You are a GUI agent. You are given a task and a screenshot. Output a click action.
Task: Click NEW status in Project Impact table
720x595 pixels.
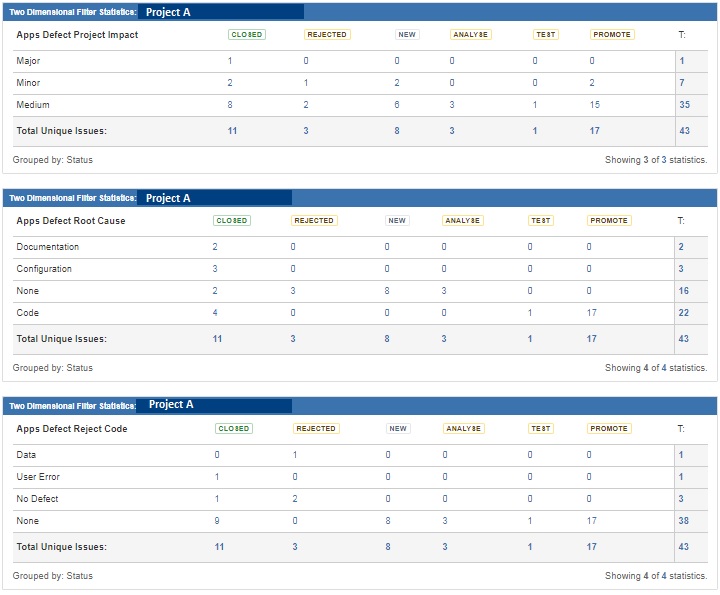(407, 35)
